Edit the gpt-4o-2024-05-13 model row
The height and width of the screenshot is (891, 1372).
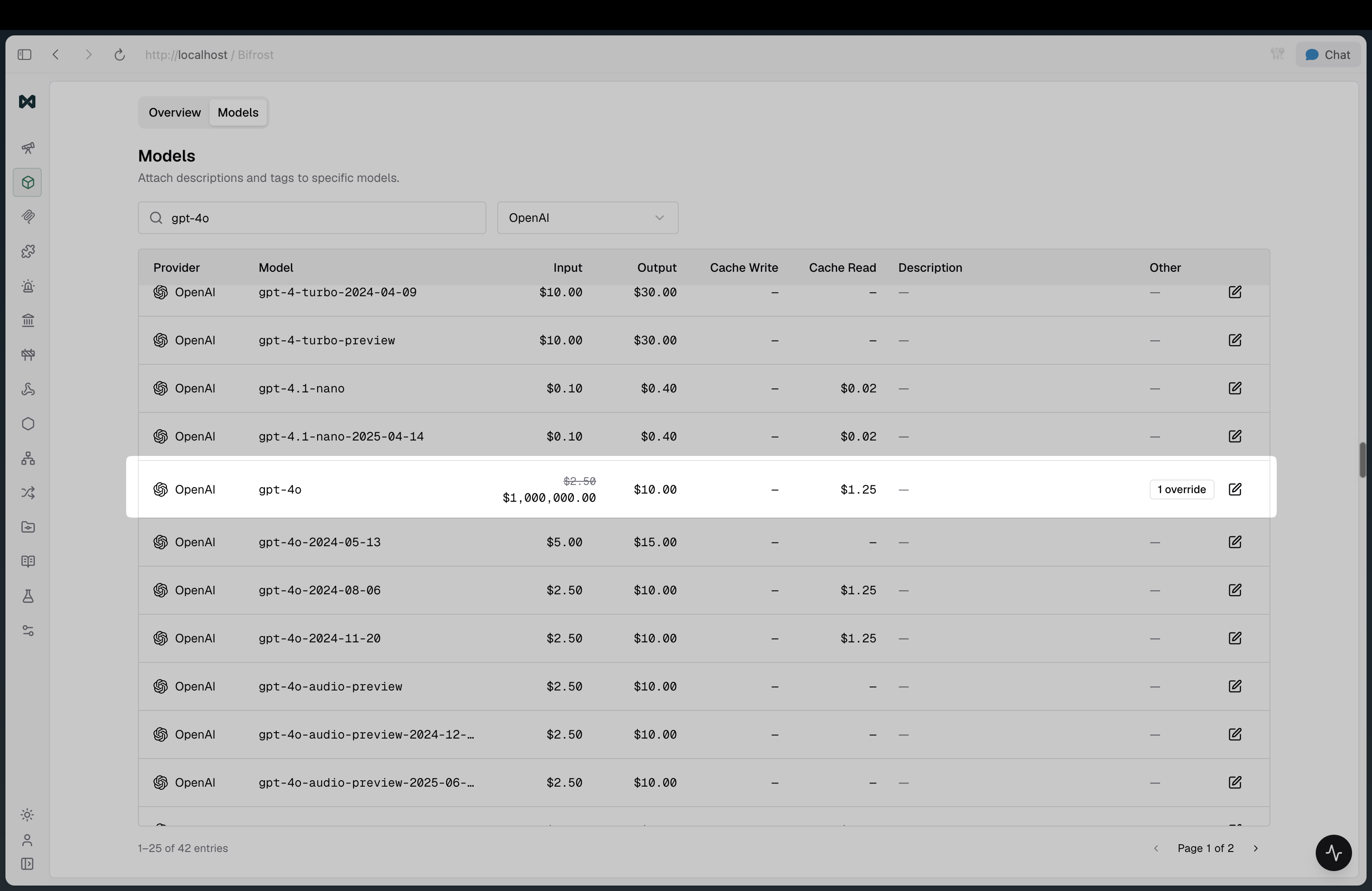click(1235, 542)
